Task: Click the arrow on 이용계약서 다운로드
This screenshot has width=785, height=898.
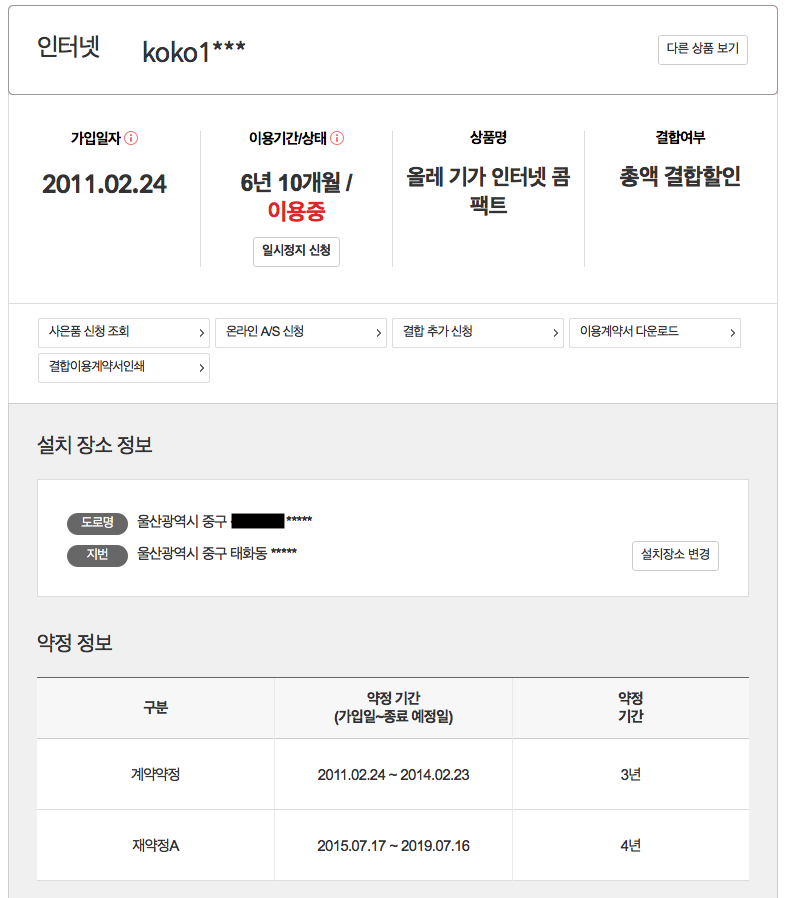Action: [x=733, y=333]
